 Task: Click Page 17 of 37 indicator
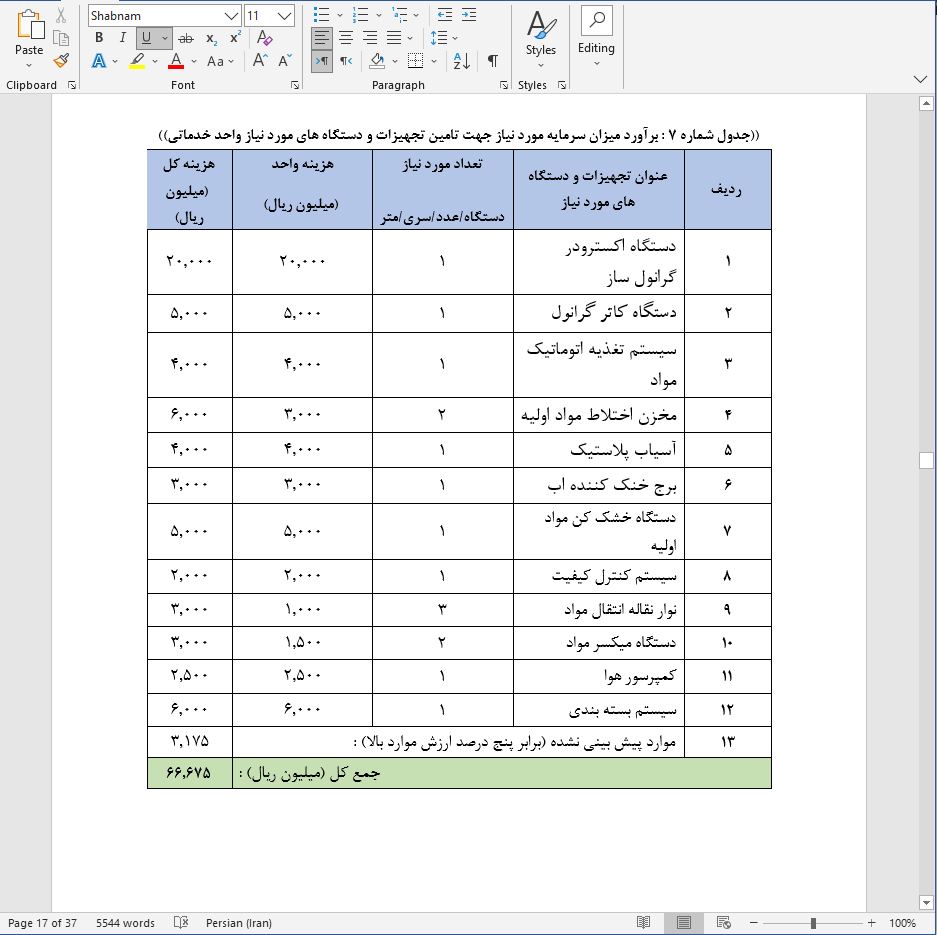point(42,923)
